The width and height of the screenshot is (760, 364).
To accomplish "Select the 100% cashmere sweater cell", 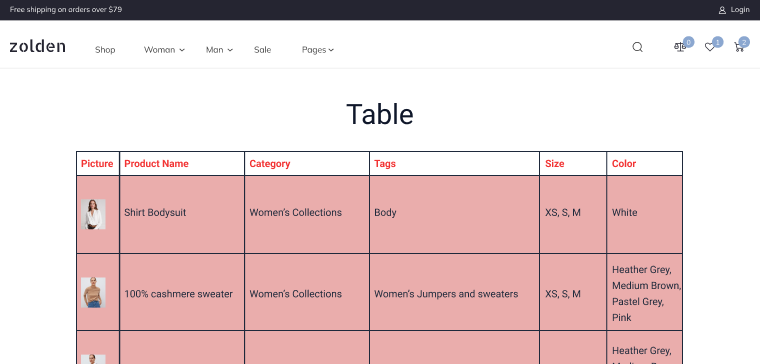I will click(182, 292).
